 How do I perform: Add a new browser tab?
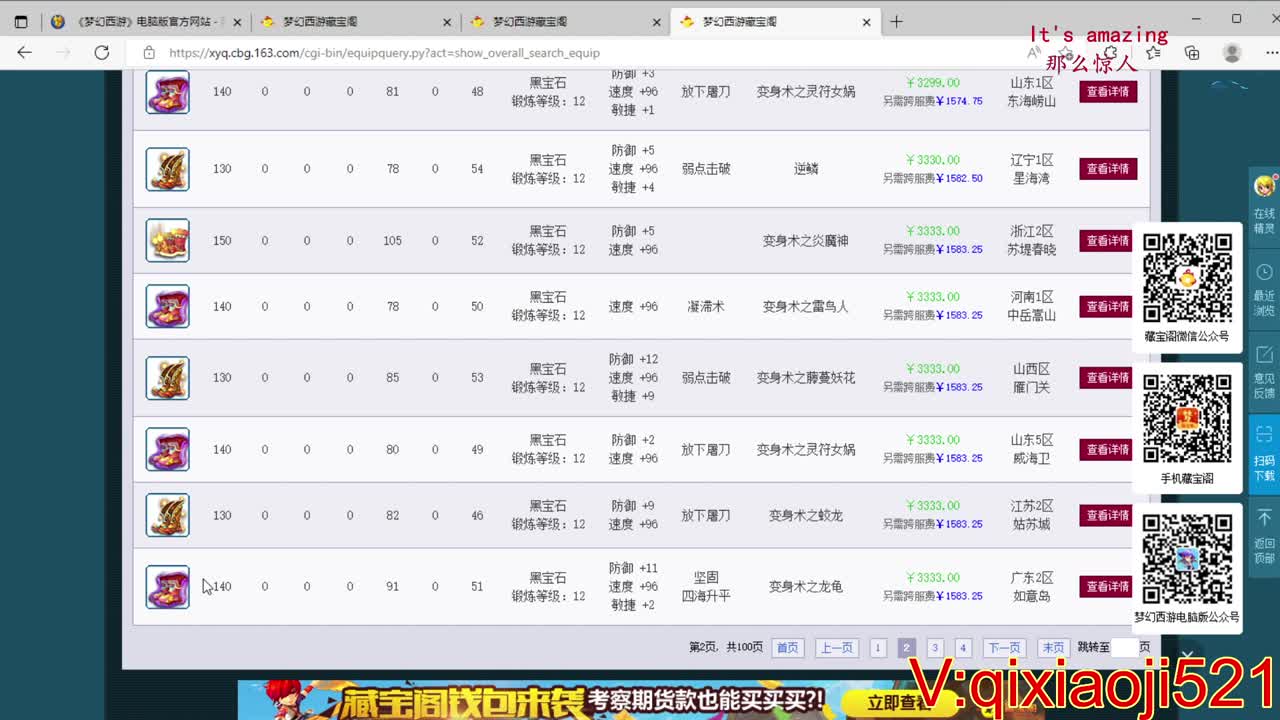pos(896,21)
